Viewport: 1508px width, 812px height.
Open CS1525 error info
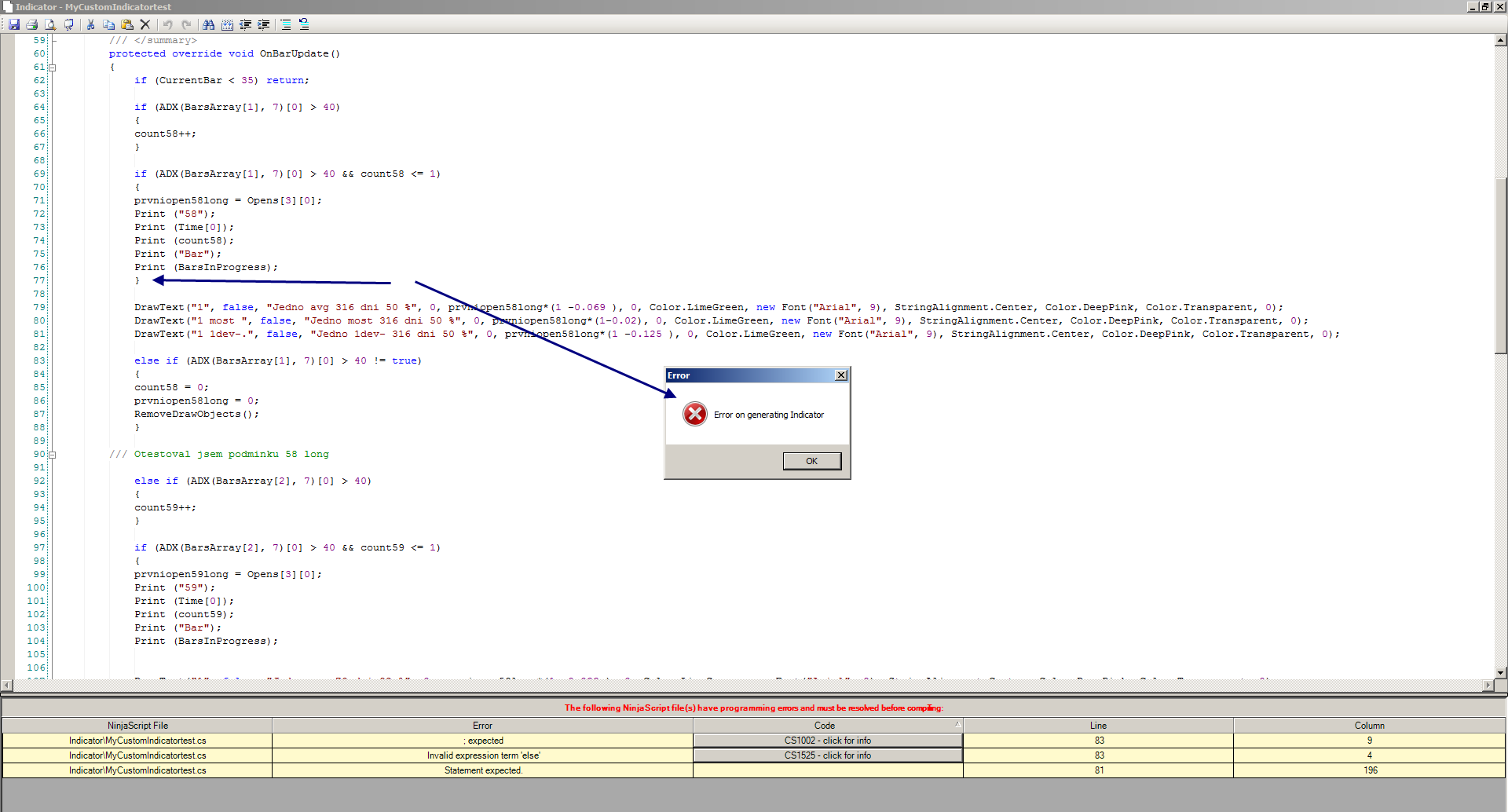click(828, 755)
